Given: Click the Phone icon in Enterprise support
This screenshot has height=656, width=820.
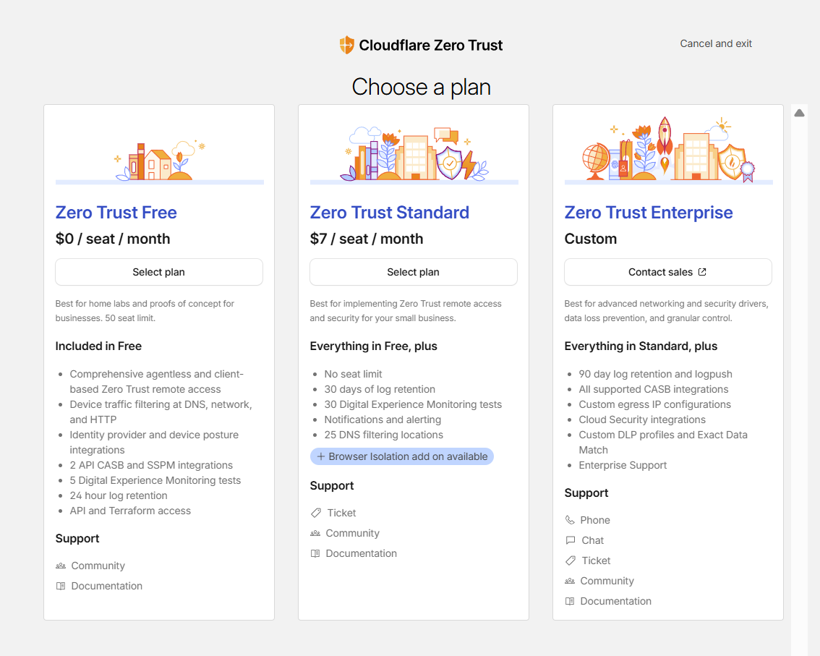Looking at the screenshot, I should click(570, 520).
